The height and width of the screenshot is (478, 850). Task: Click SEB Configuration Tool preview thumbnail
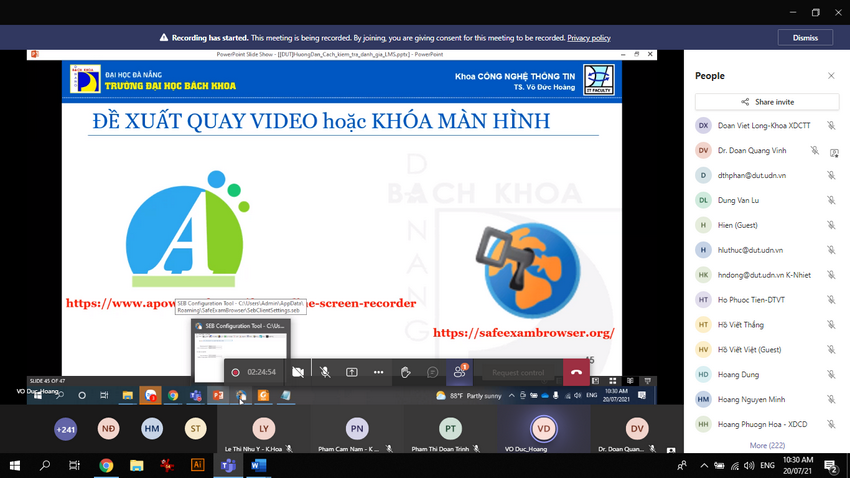click(x=241, y=351)
